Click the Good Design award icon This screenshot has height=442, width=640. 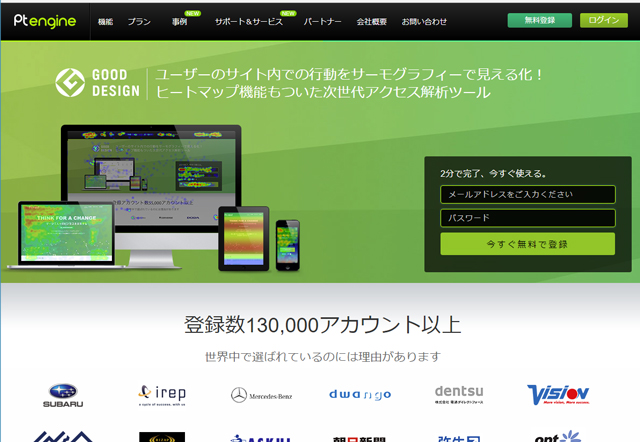tap(70, 82)
